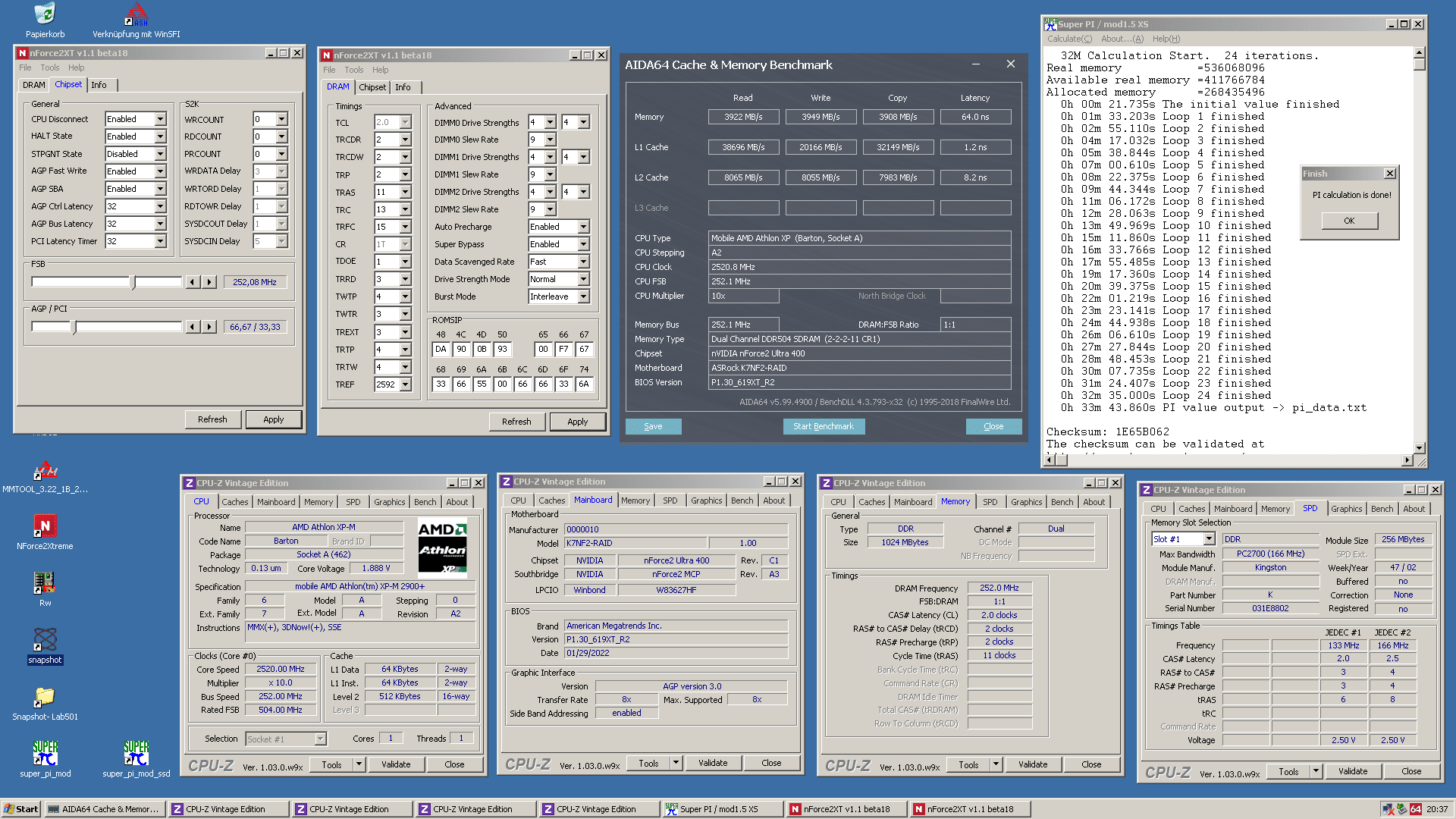Open the Help(H) menu in Super PI
The width and height of the screenshot is (1456, 819).
click(x=1166, y=39)
